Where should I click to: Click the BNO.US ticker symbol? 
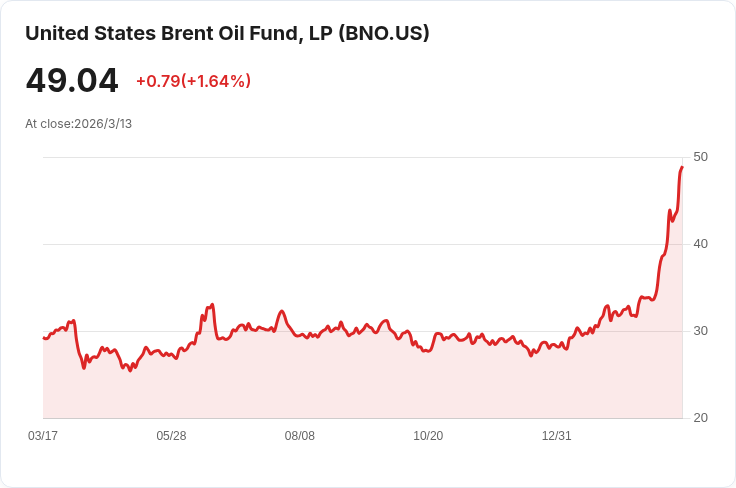click(384, 33)
